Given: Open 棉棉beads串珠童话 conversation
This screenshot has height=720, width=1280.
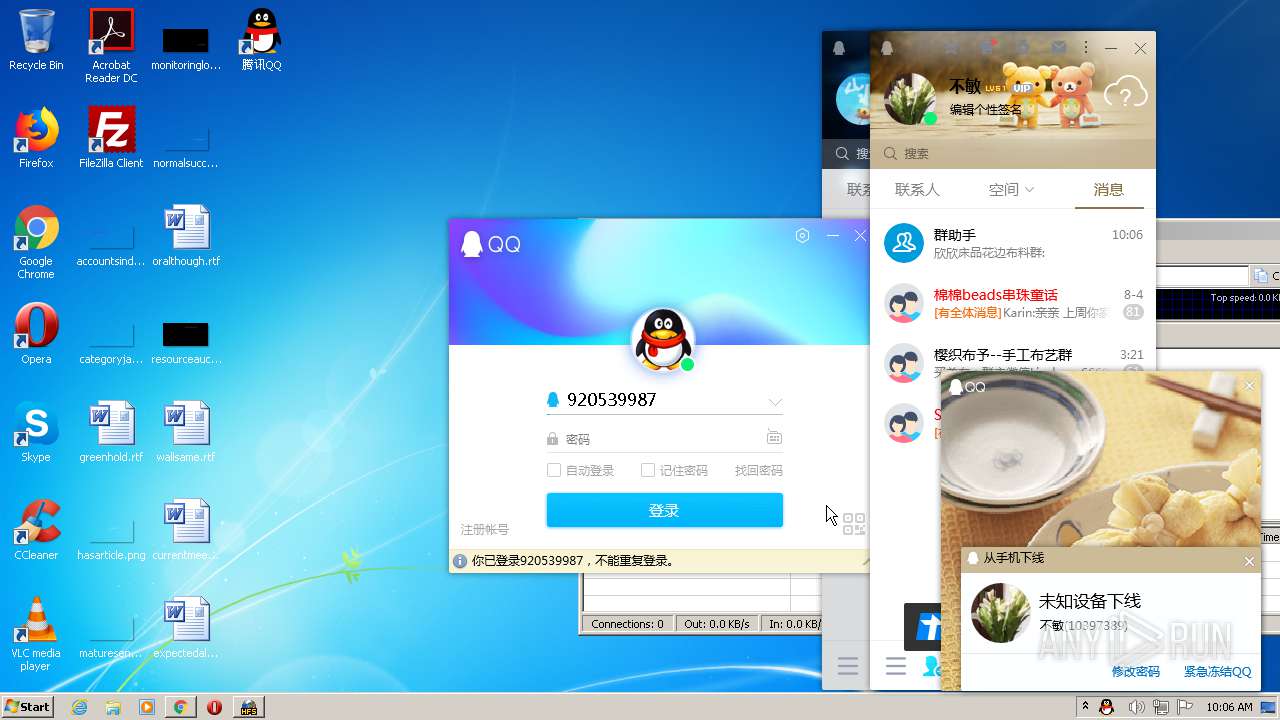Looking at the screenshot, I should (1013, 303).
